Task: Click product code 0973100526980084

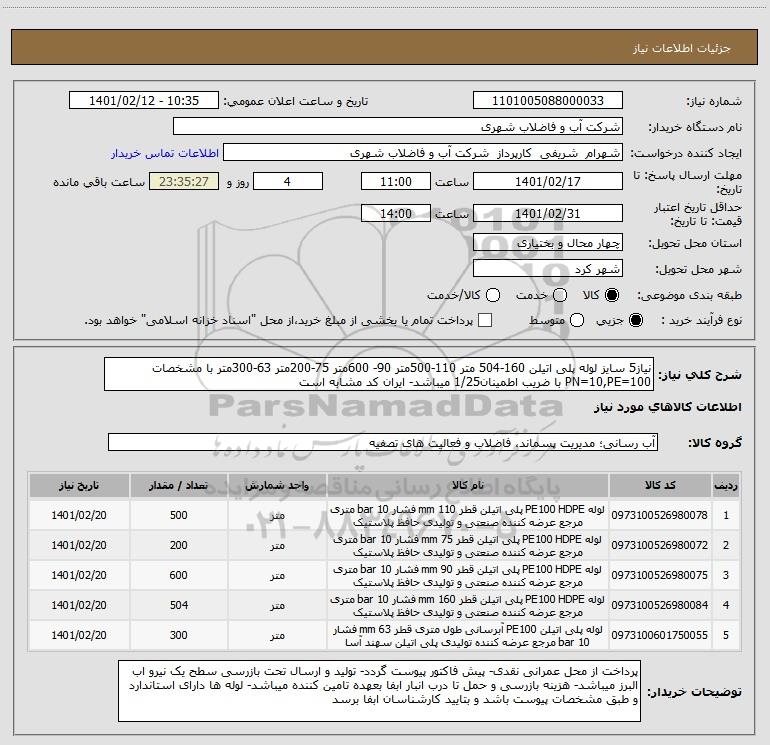Action: click(660, 605)
